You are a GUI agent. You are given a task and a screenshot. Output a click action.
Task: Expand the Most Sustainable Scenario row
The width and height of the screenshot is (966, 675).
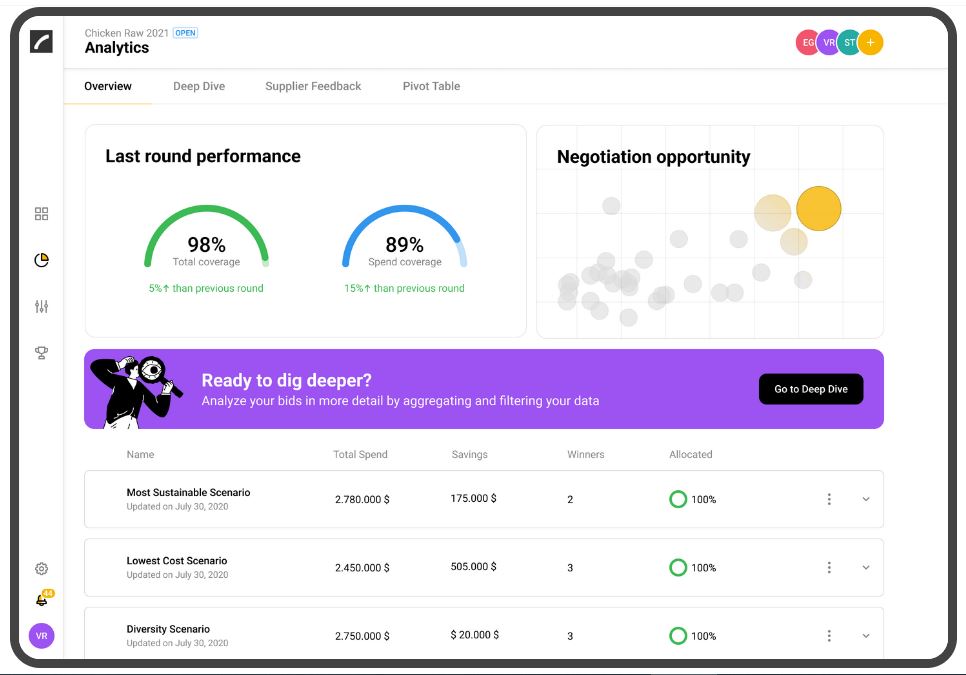click(866, 499)
